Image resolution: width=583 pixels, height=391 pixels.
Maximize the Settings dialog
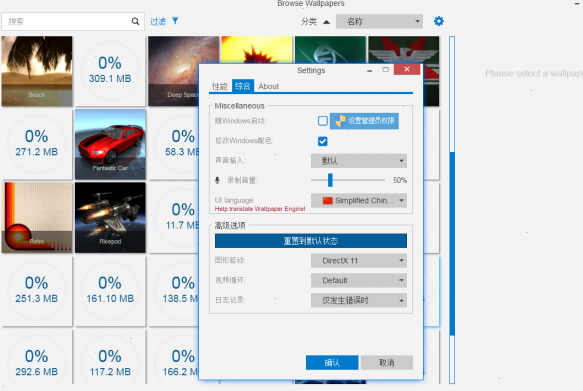click(x=386, y=70)
